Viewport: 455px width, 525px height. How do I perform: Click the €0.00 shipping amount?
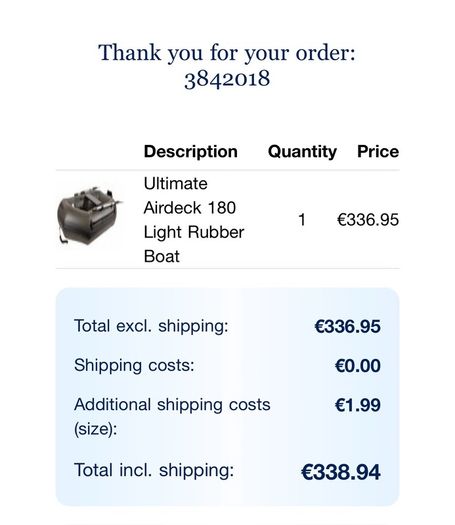(358, 366)
